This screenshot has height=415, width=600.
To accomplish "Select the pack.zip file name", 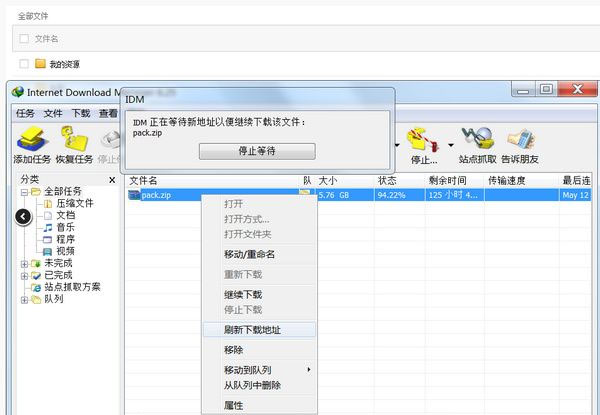I will (x=156, y=195).
